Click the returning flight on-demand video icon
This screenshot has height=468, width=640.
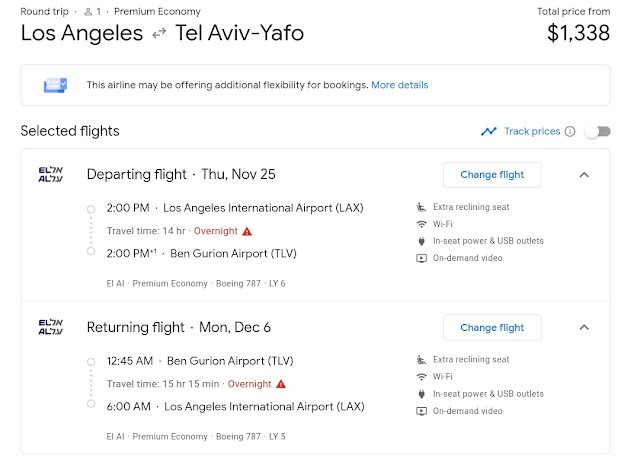[421, 411]
